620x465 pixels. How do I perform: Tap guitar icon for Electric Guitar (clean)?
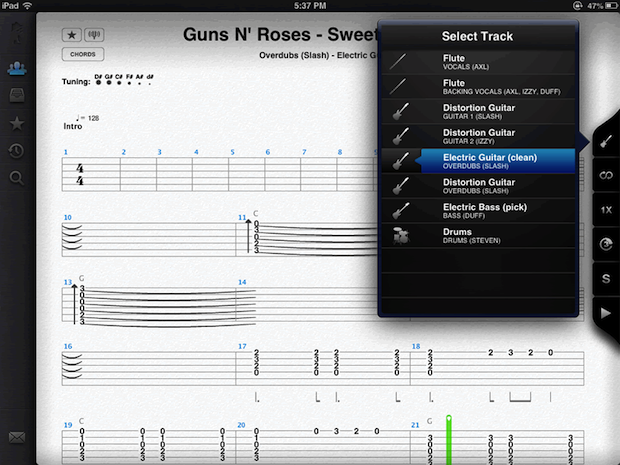401,161
